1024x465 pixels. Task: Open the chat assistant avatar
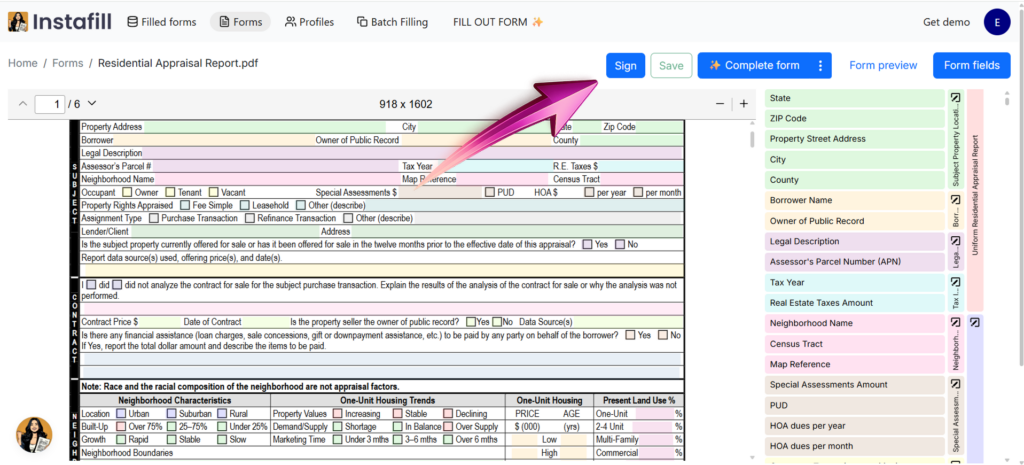click(x=34, y=436)
